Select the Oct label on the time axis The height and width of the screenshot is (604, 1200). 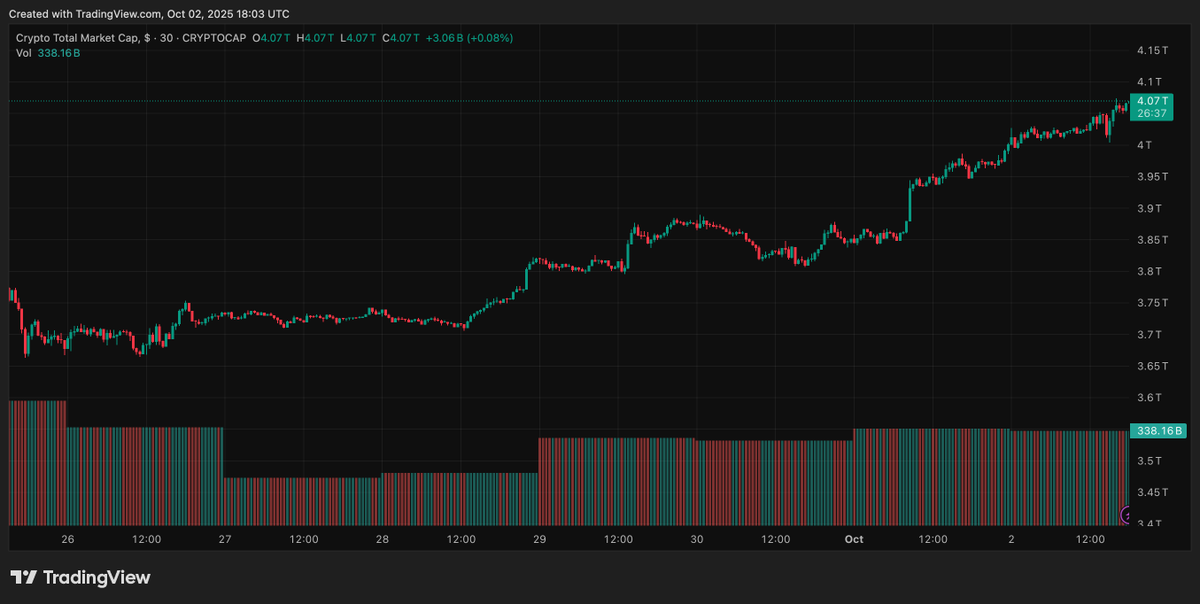(x=853, y=539)
